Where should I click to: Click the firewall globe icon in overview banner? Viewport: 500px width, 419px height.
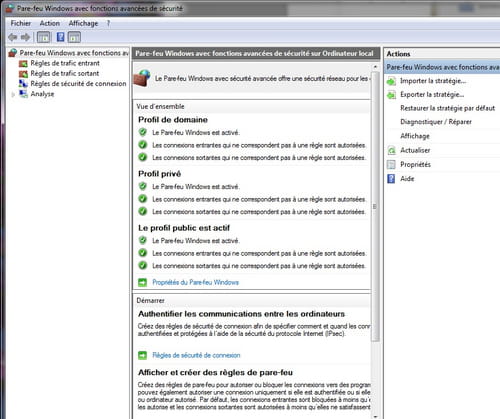tap(142, 78)
